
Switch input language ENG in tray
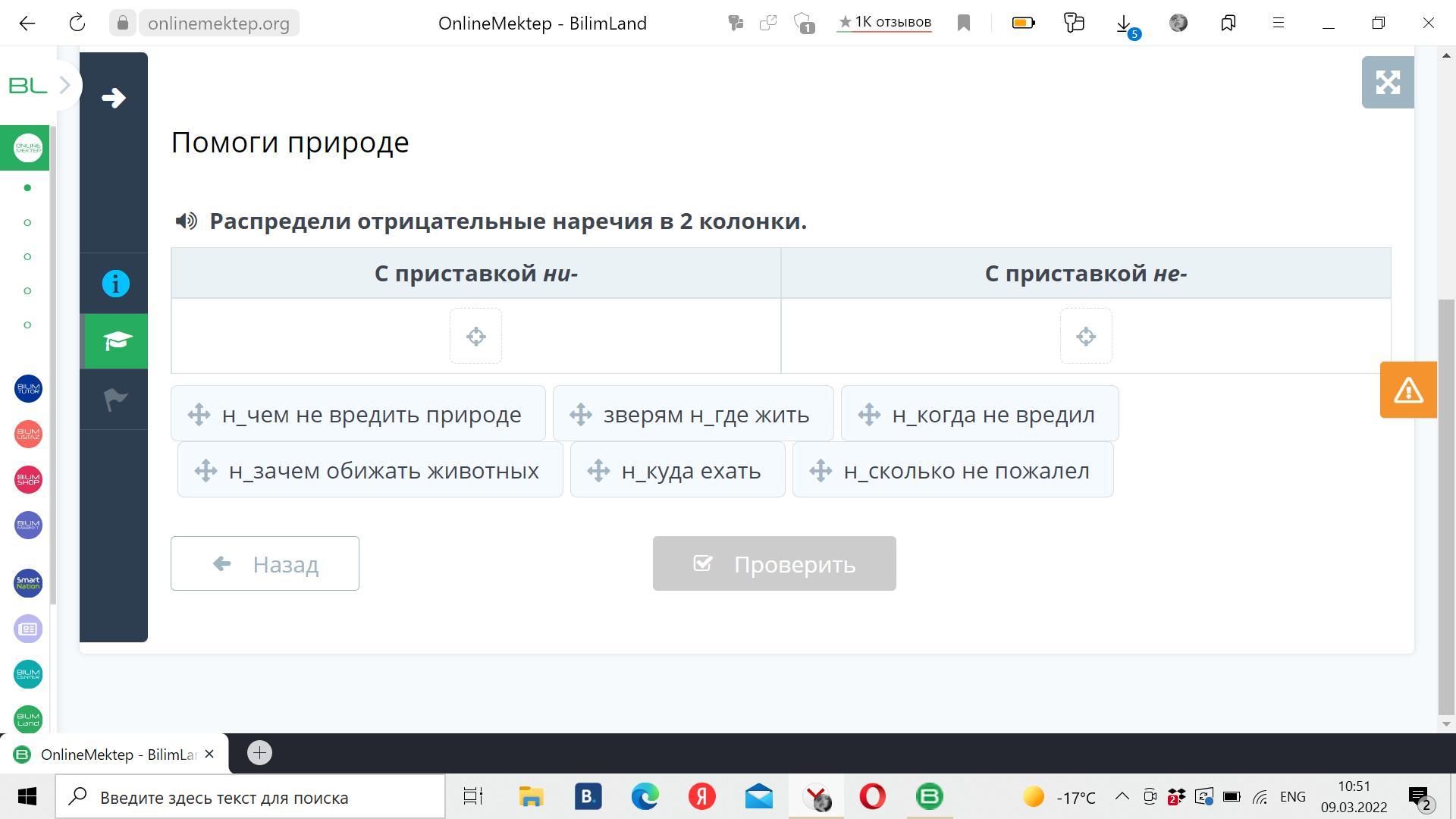tap(1293, 797)
